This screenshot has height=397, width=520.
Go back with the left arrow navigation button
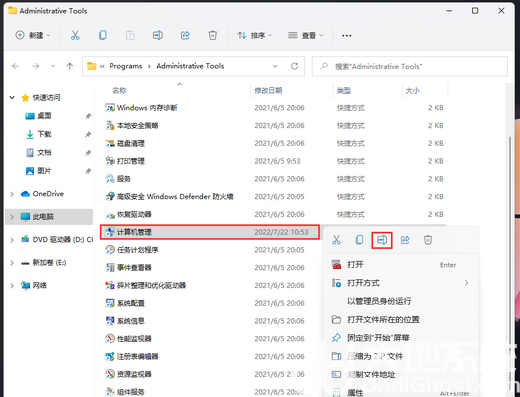pyautogui.click(x=16, y=66)
